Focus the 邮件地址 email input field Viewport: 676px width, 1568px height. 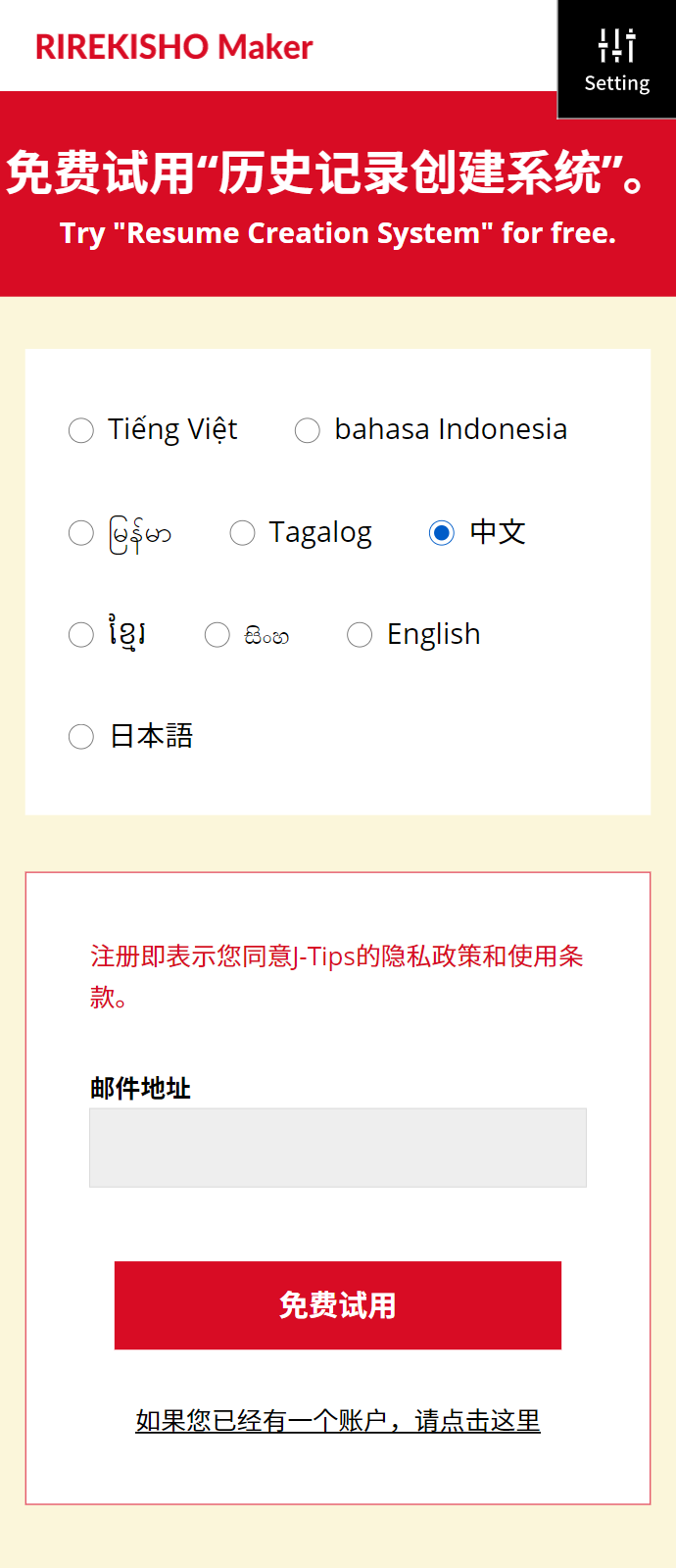(338, 1148)
